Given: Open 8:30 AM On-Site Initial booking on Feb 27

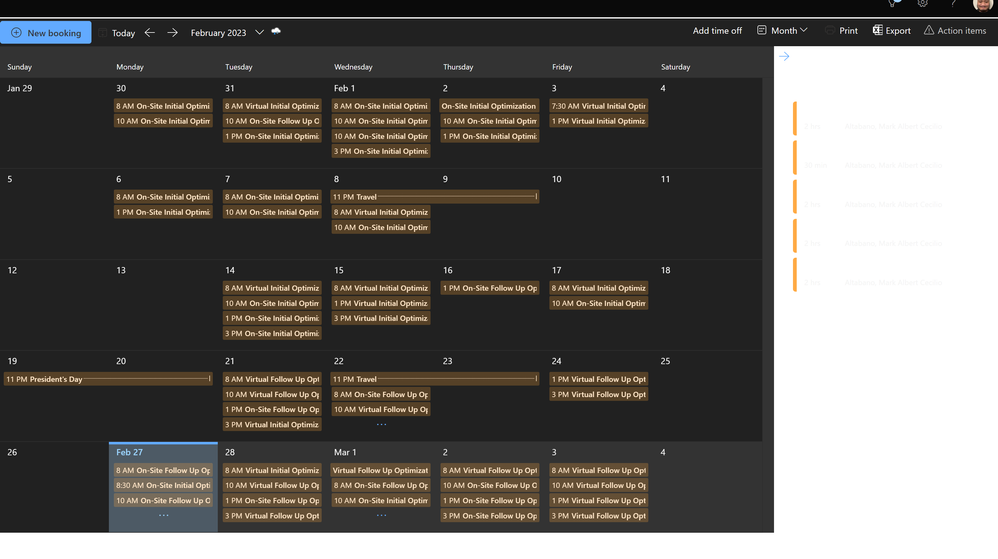Looking at the screenshot, I should tap(164, 486).
